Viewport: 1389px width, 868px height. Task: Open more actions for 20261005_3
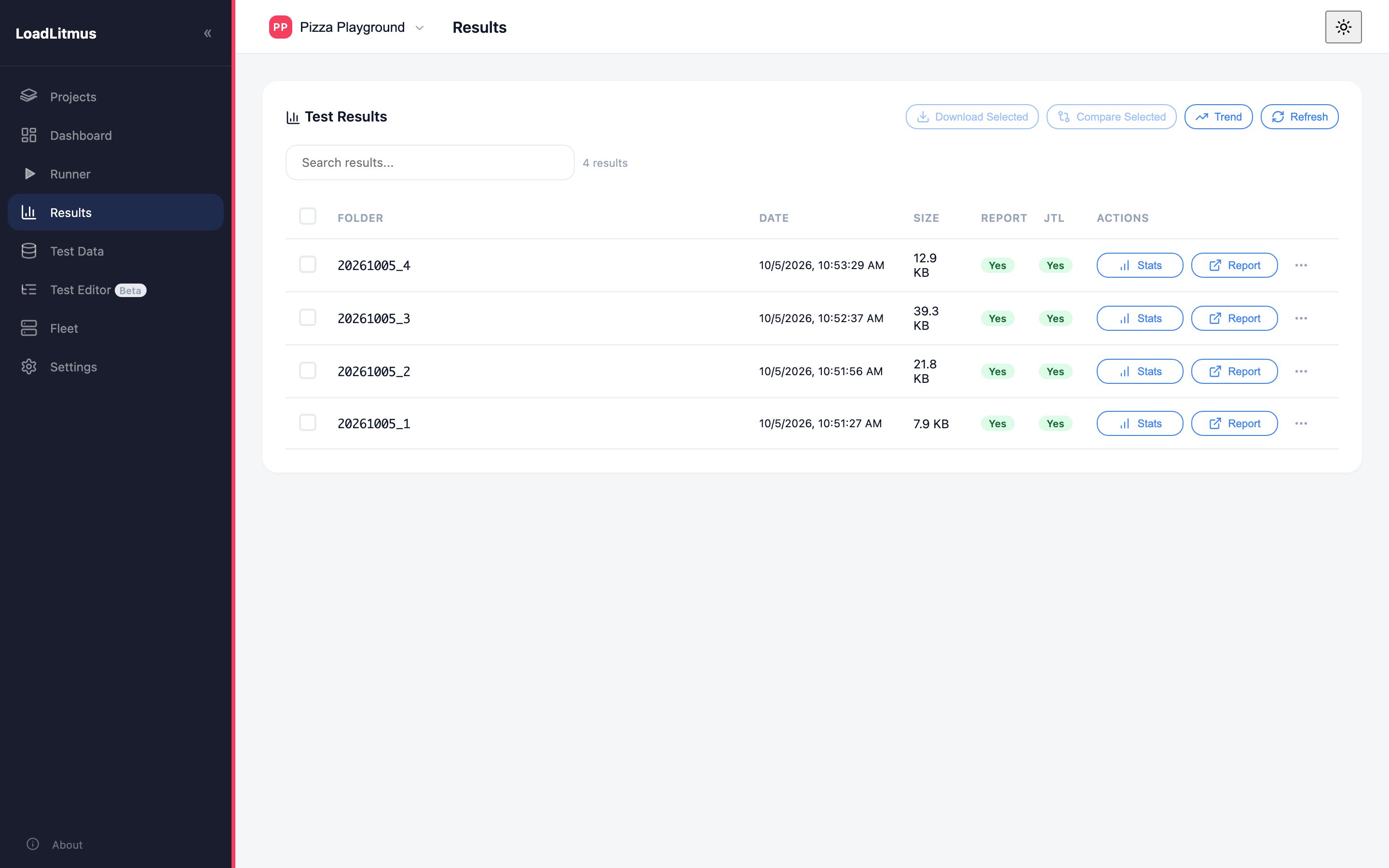(1301, 318)
